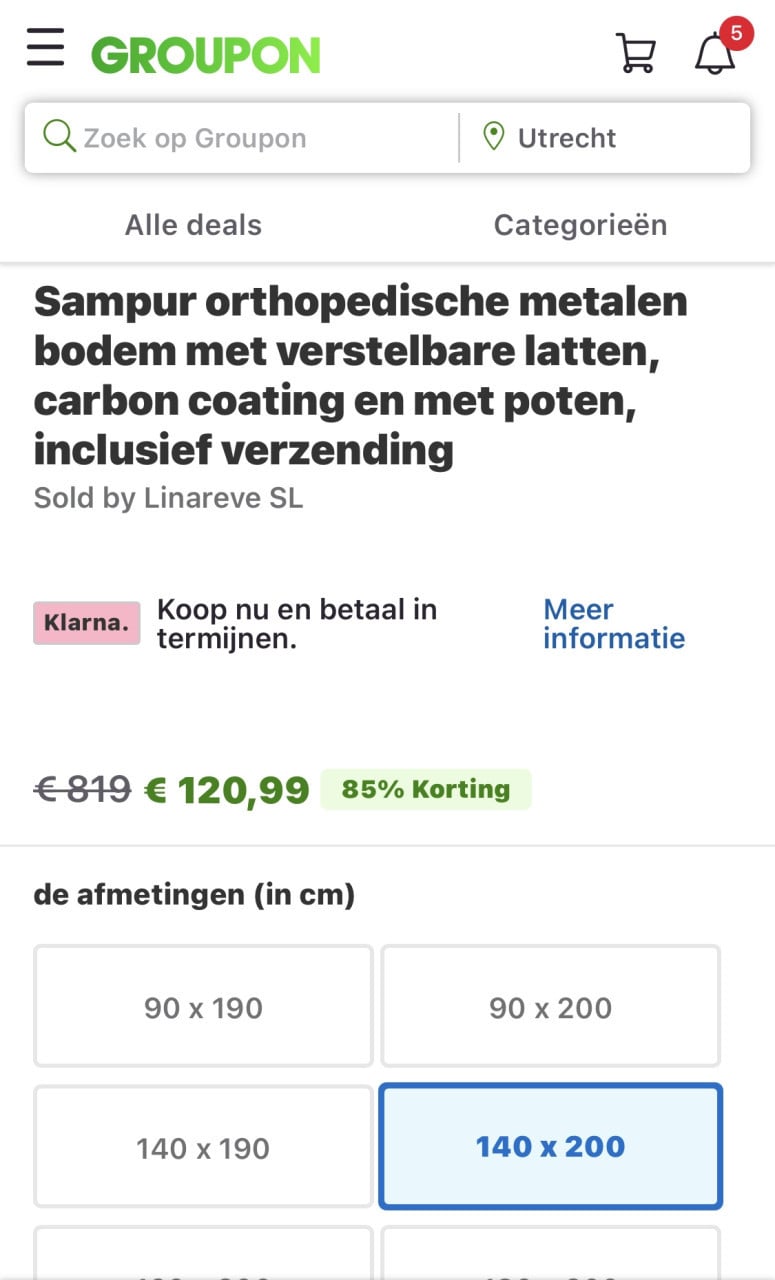Open the hamburger menu

(45, 47)
